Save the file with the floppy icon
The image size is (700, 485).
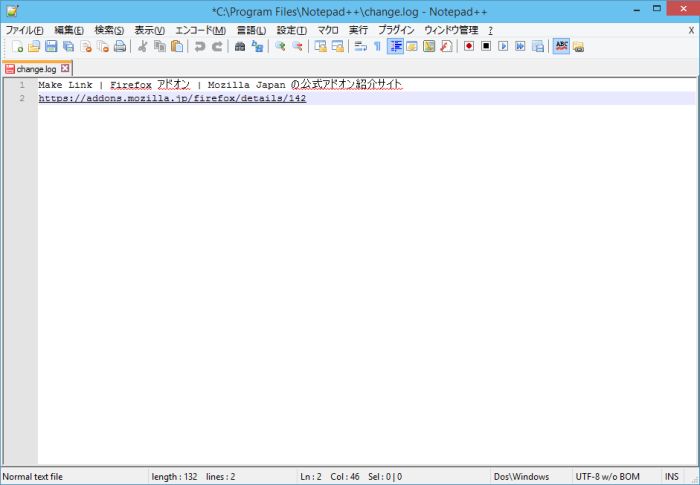pos(51,46)
